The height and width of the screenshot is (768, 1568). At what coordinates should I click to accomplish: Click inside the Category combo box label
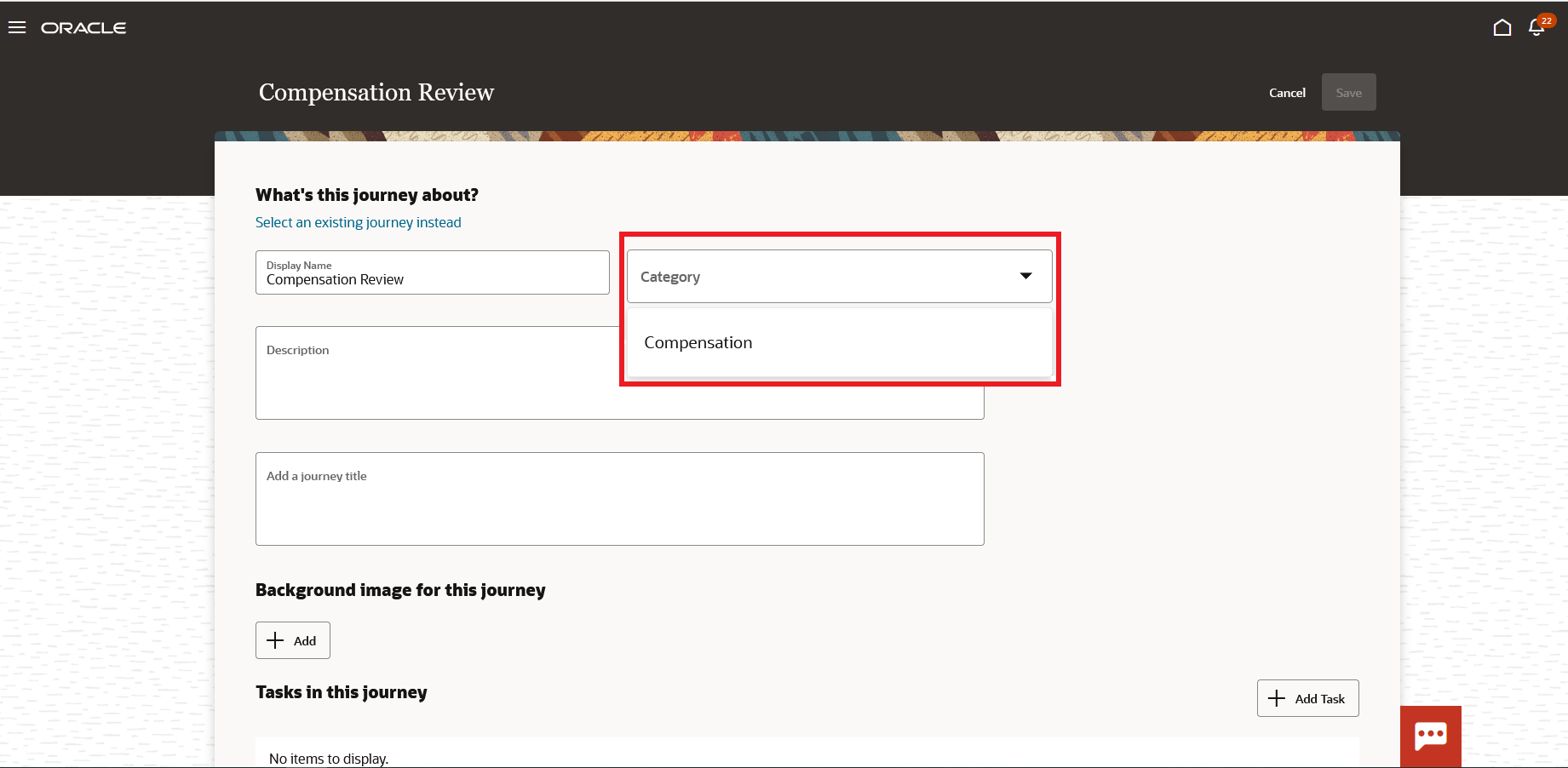(x=669, y=277)
